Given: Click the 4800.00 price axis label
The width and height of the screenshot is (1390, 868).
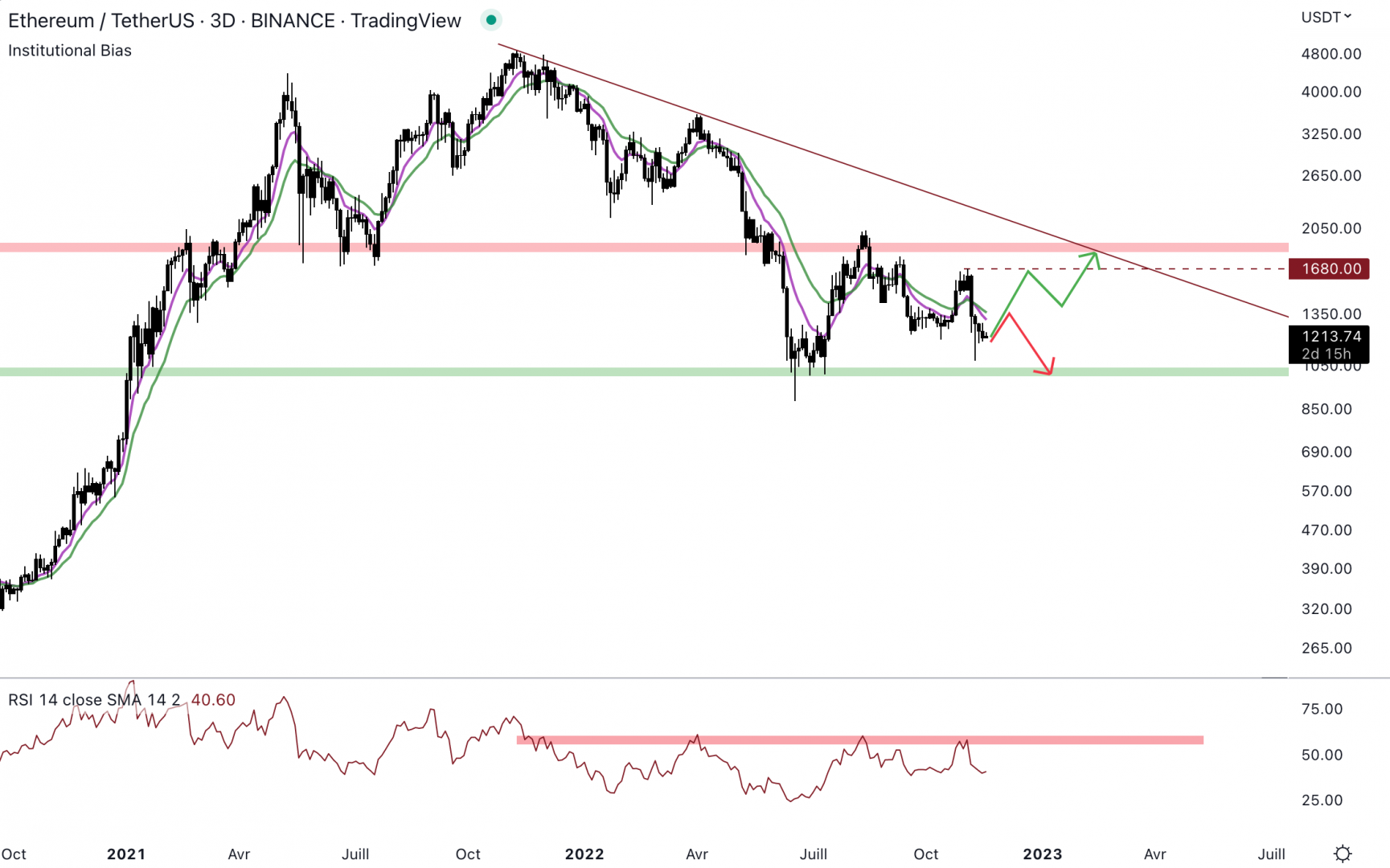Looking at the screenshot, I should click(x=1331, y=54).
